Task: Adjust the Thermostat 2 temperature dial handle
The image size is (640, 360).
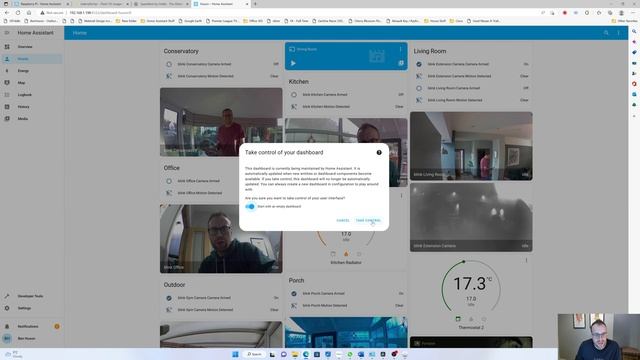Action: [464, 261]
